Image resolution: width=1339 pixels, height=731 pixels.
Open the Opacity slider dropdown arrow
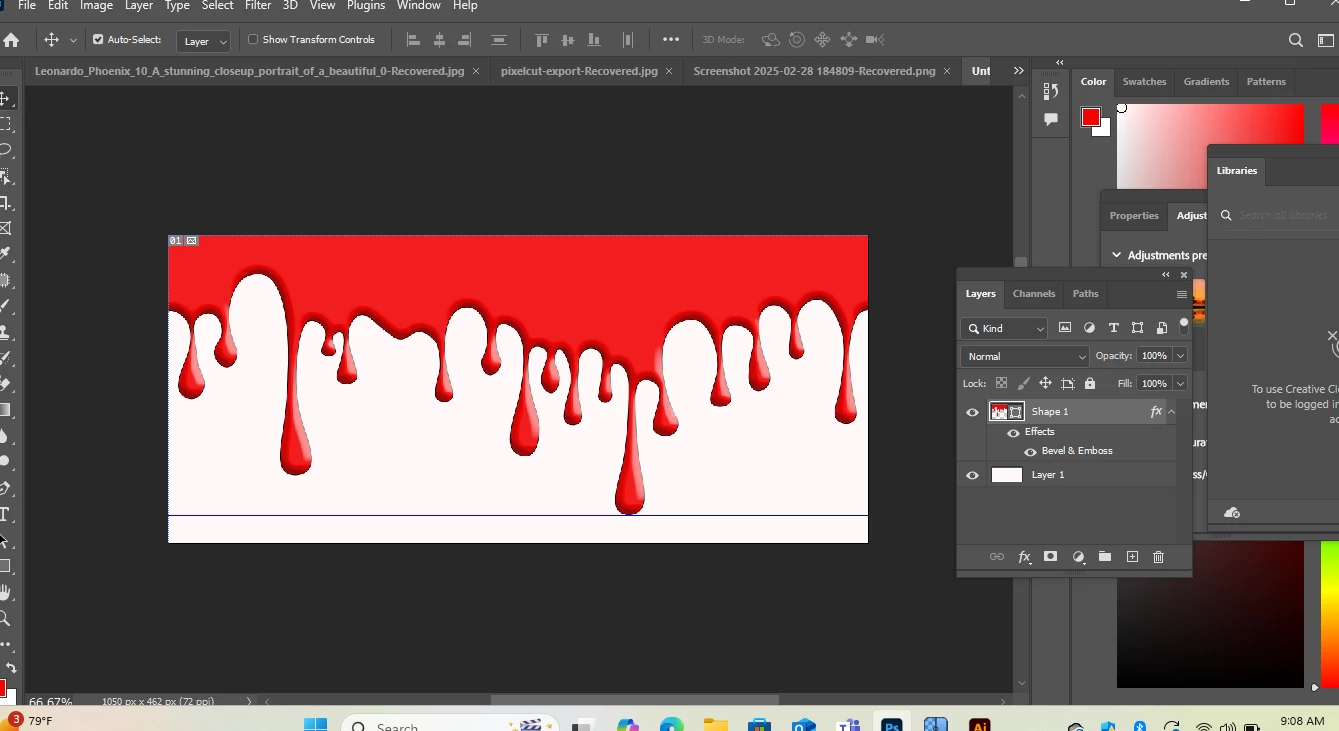(x=1180, y=356)
